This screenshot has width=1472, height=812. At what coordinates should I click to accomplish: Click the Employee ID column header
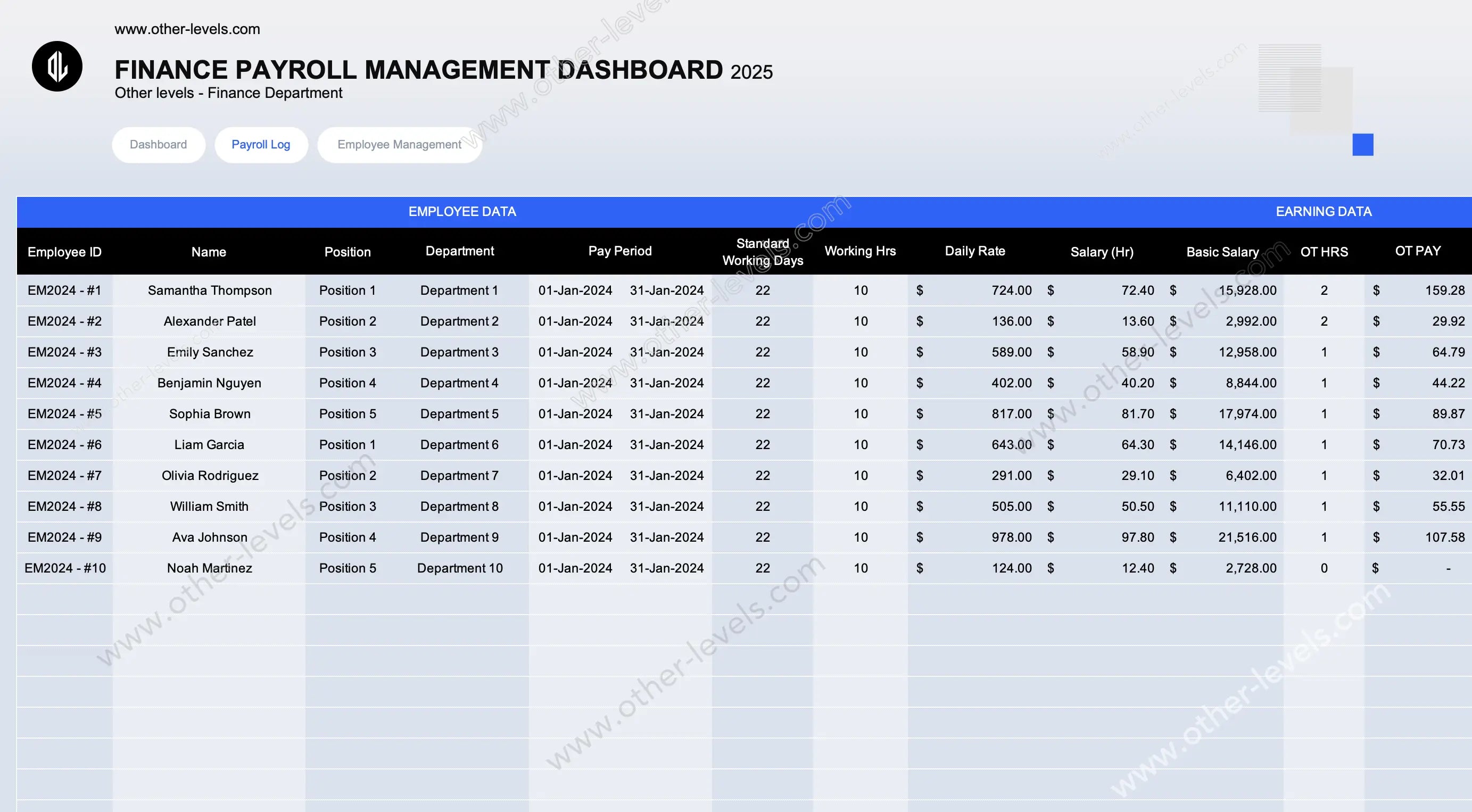tap(64, 252)
